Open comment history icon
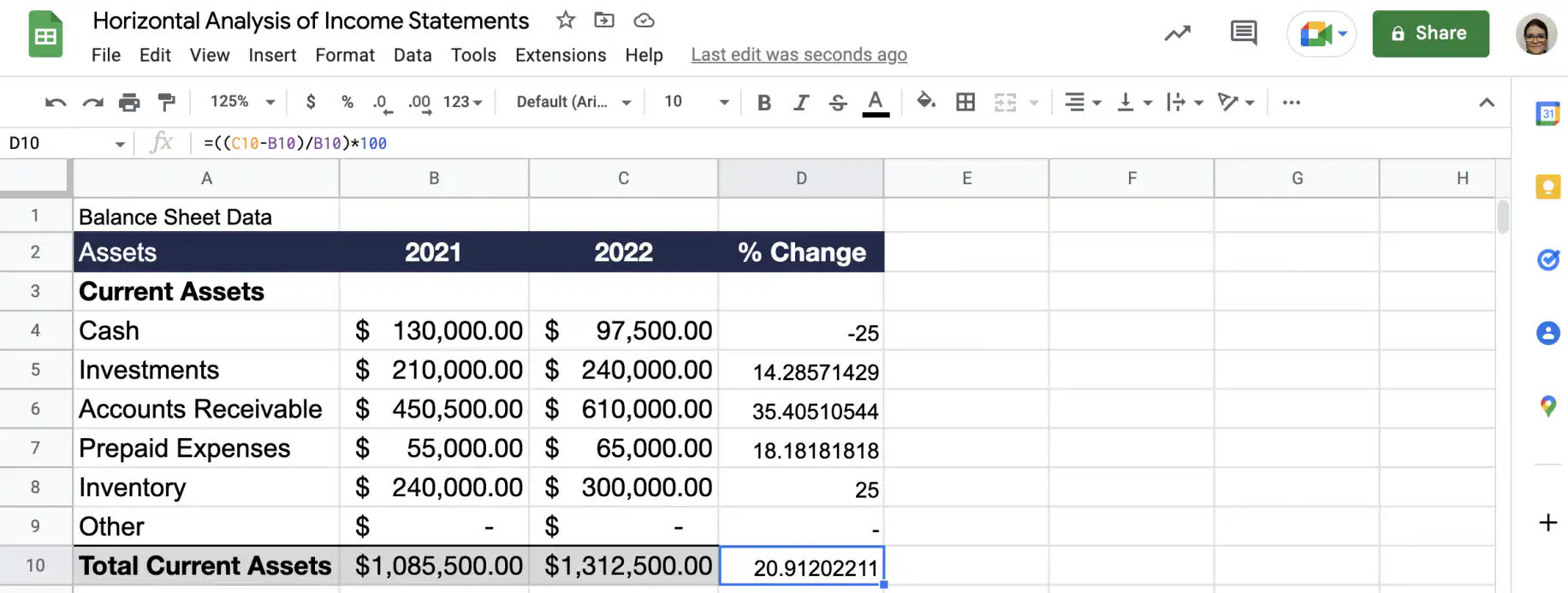Screen dimensions: 1568x593 coord(1244,33)
